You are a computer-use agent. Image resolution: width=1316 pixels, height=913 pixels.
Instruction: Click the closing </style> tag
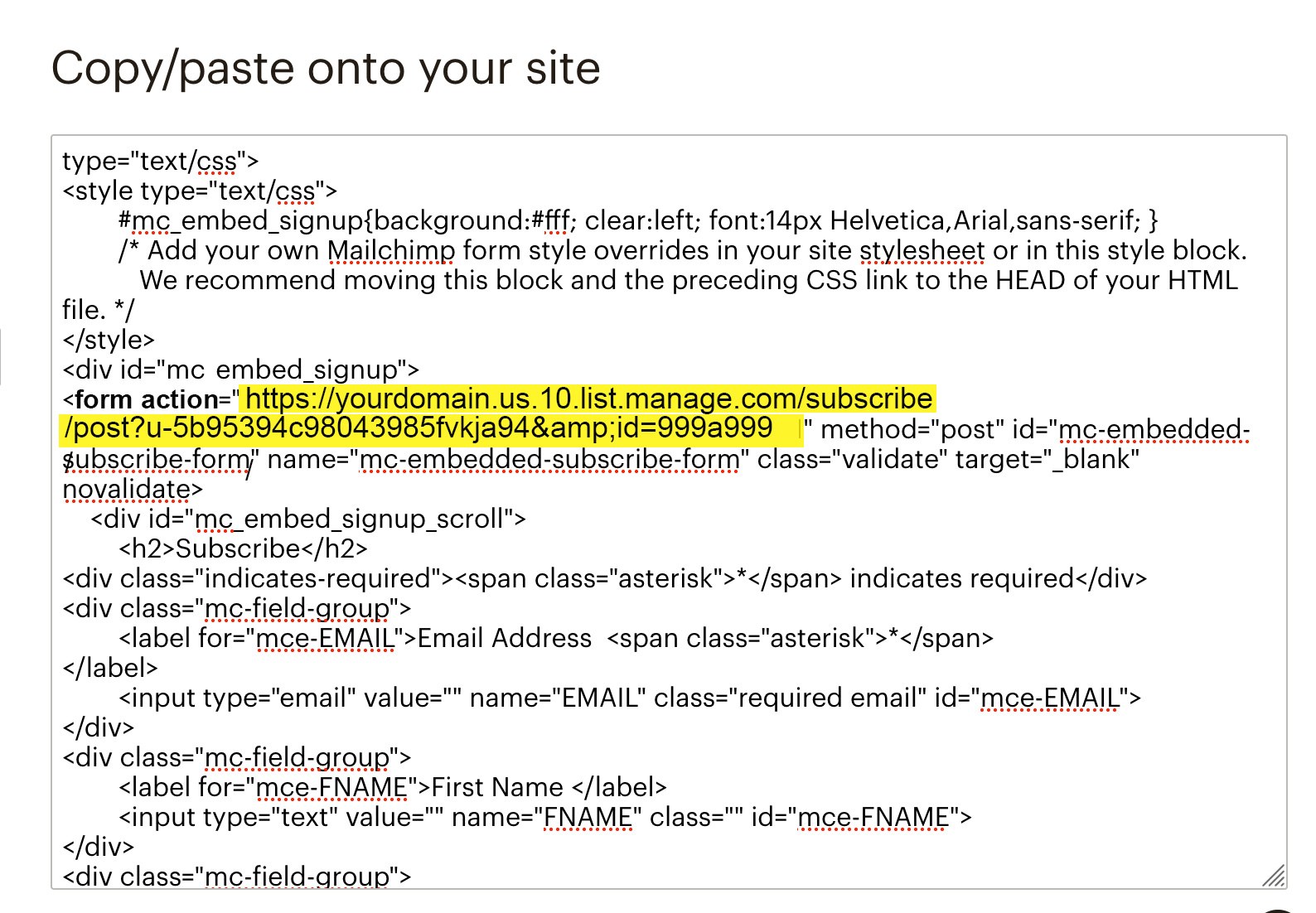109,340
